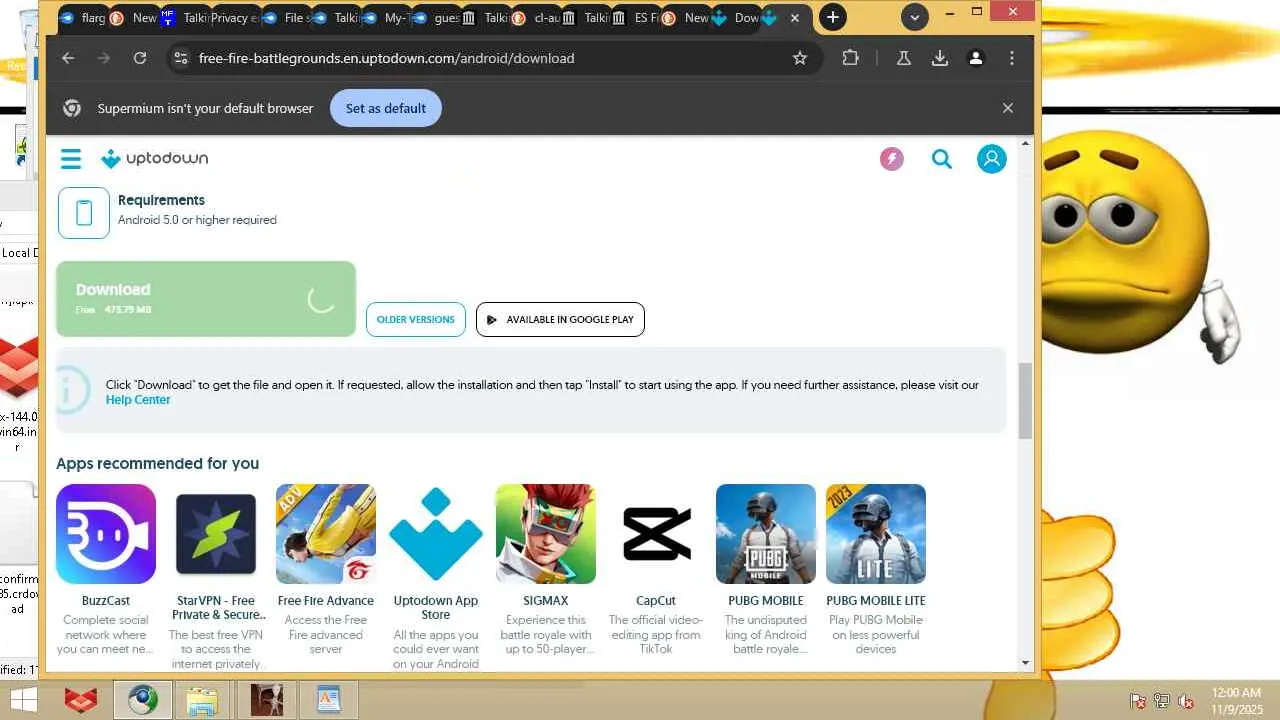Viewport: 1280px width, 720px height.
Task: Open the pink lightning bolt icon
Action: coord(892,159)
